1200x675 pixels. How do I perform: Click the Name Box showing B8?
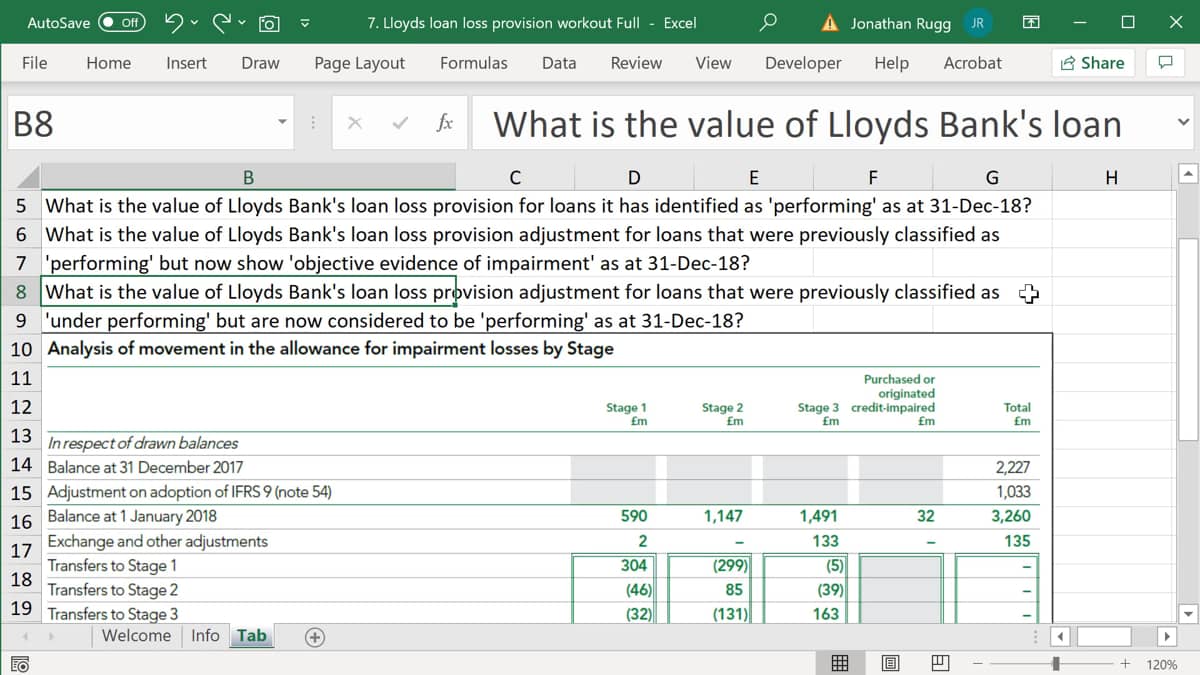[x=140, y=124]
